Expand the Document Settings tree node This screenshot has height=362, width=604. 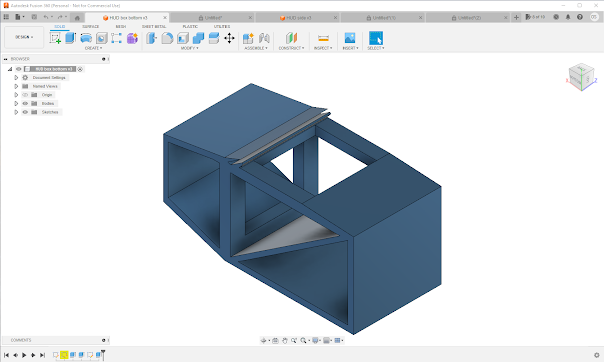pos(16,77)
